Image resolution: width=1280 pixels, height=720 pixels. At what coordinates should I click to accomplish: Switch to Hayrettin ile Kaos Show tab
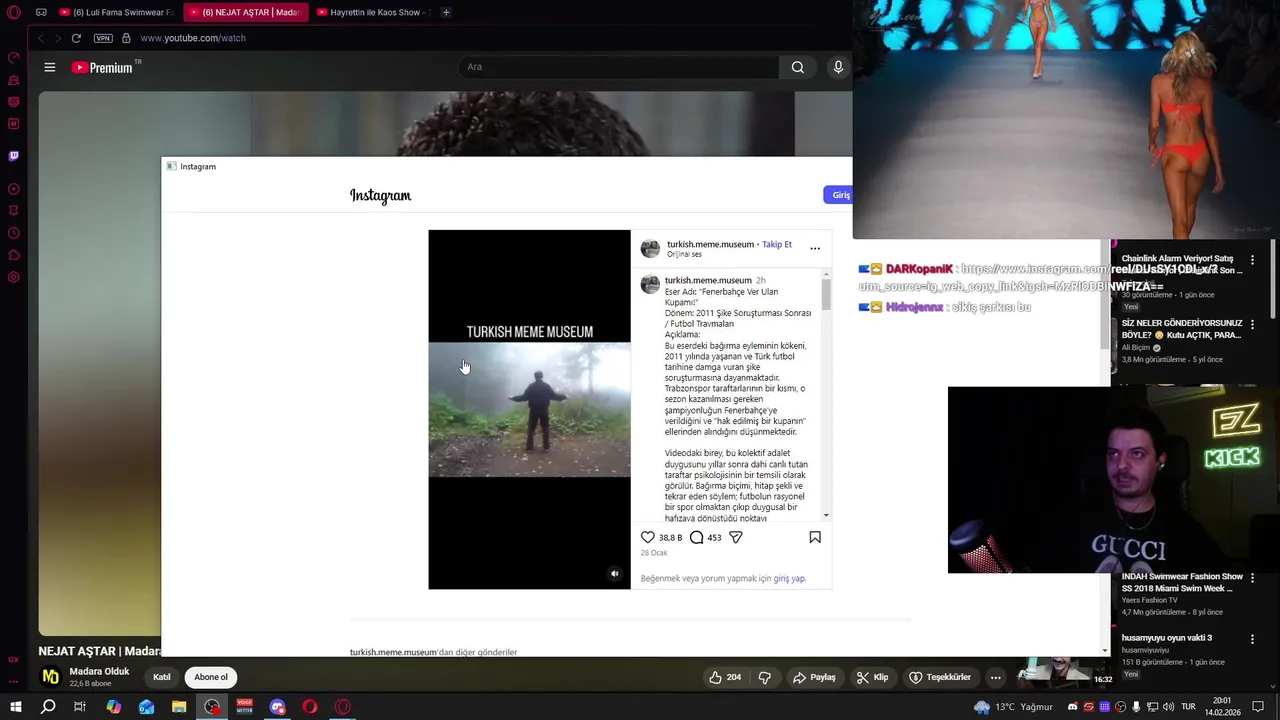pos(373,13)
